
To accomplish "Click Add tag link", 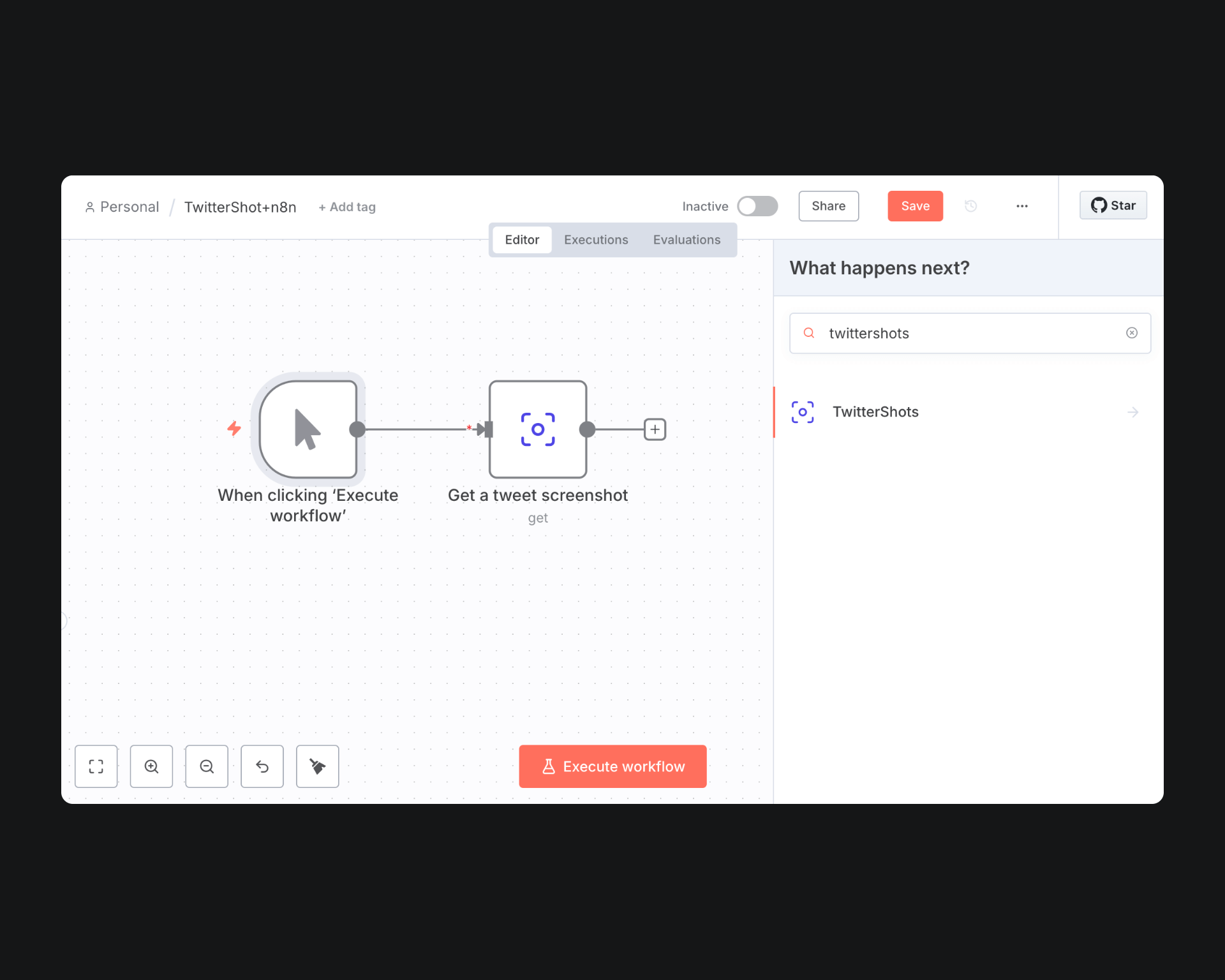I will click(347, 207).
